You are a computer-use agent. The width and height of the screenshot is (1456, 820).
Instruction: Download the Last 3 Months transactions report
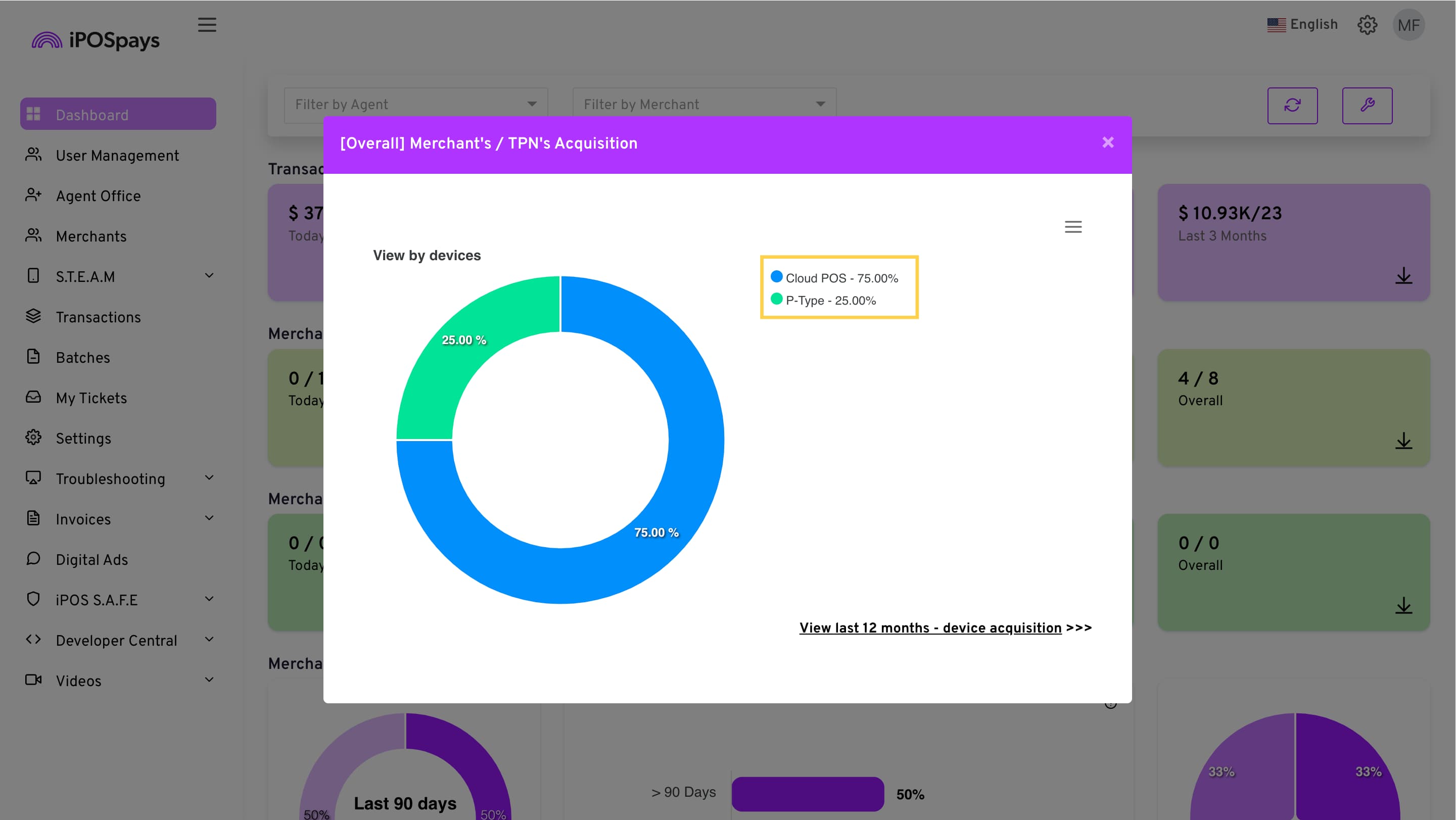(1403, 276)
